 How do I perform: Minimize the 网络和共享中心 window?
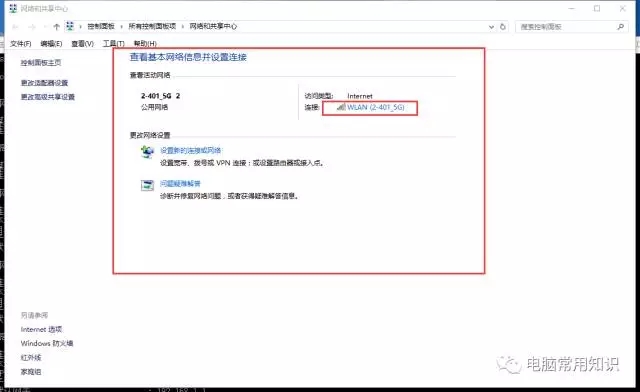point(572,8)
